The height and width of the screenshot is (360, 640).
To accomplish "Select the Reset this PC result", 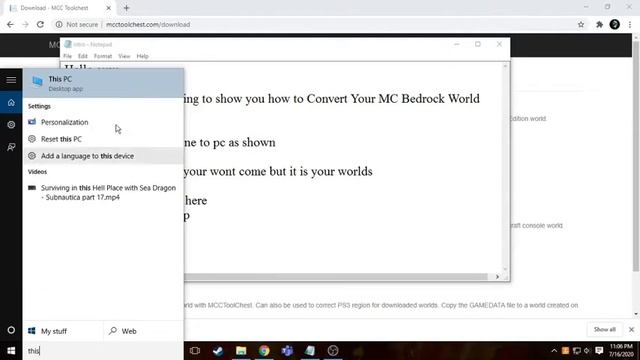I will 103,139.
